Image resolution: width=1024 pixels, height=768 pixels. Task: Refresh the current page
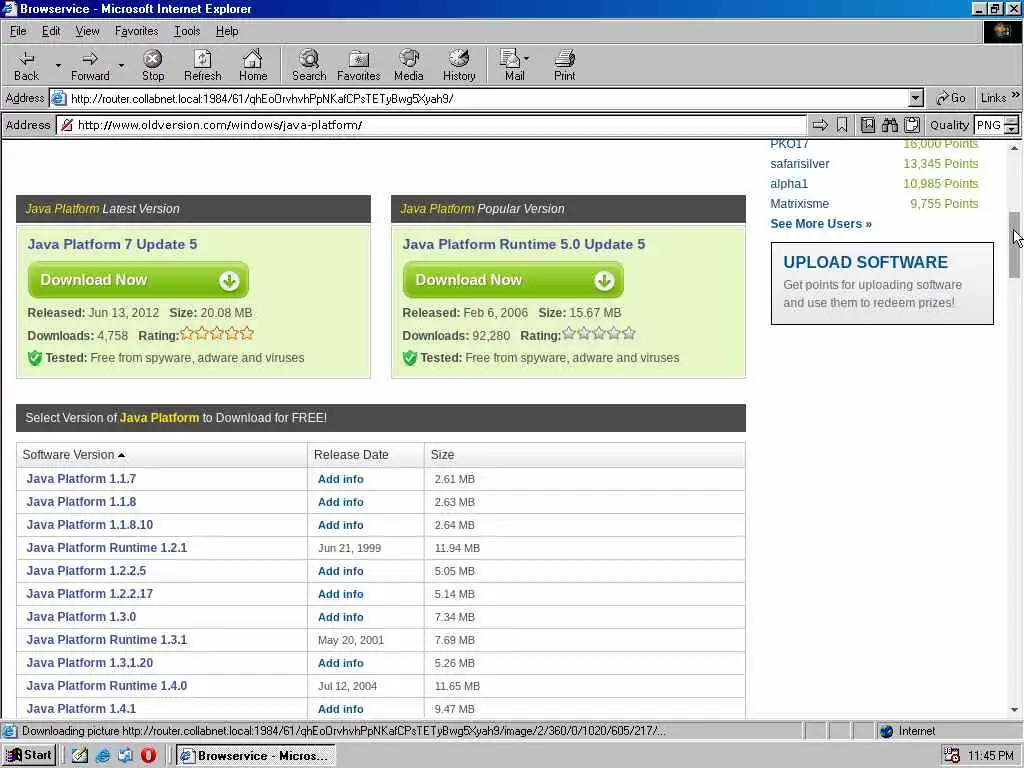pyautogui.click(x=202, y=65)
